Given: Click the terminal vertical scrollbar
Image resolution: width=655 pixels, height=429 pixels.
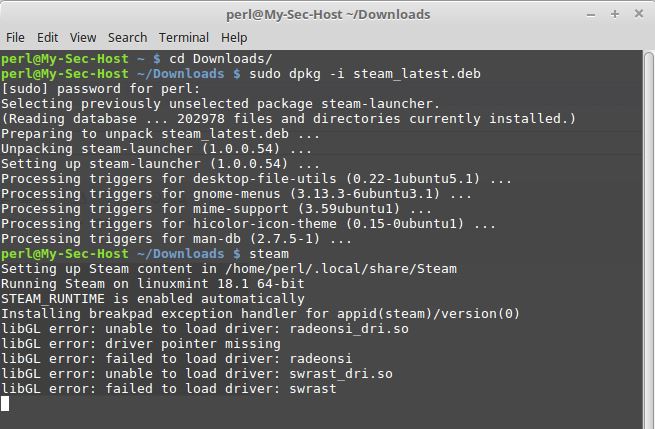Looking at the screenshot, I should point(649,240).
